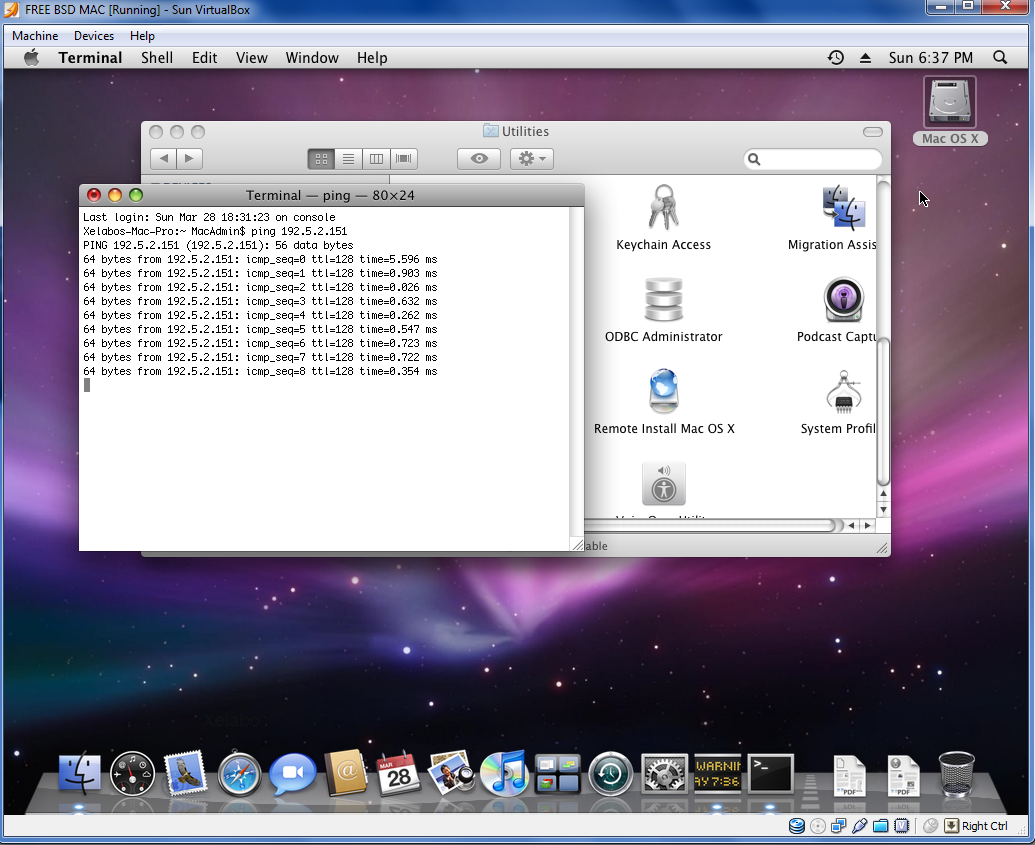Switch Finder to column view

(x=376, y=159)
